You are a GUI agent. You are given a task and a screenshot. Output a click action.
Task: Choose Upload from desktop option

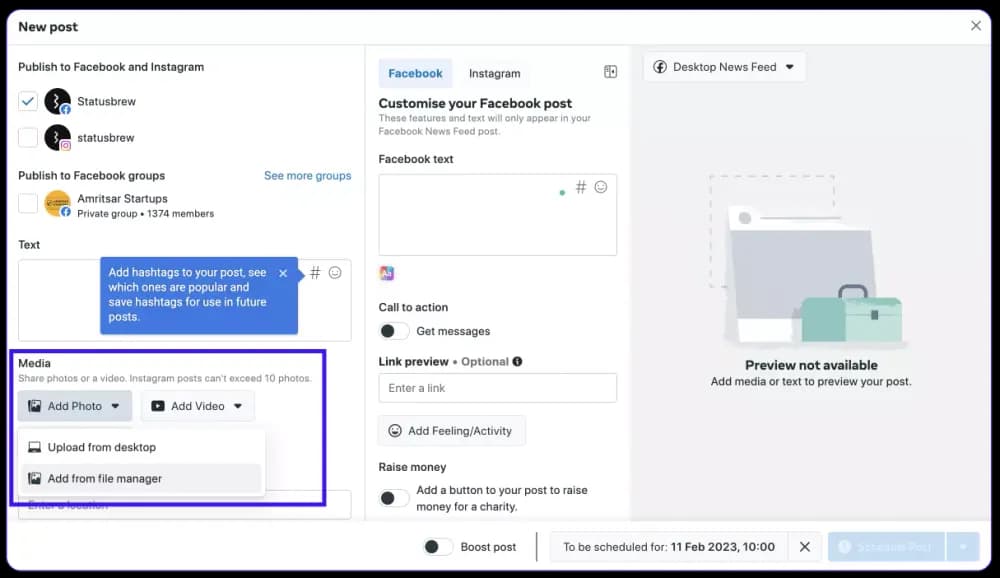pyautogui.click(x=101, y=447)
